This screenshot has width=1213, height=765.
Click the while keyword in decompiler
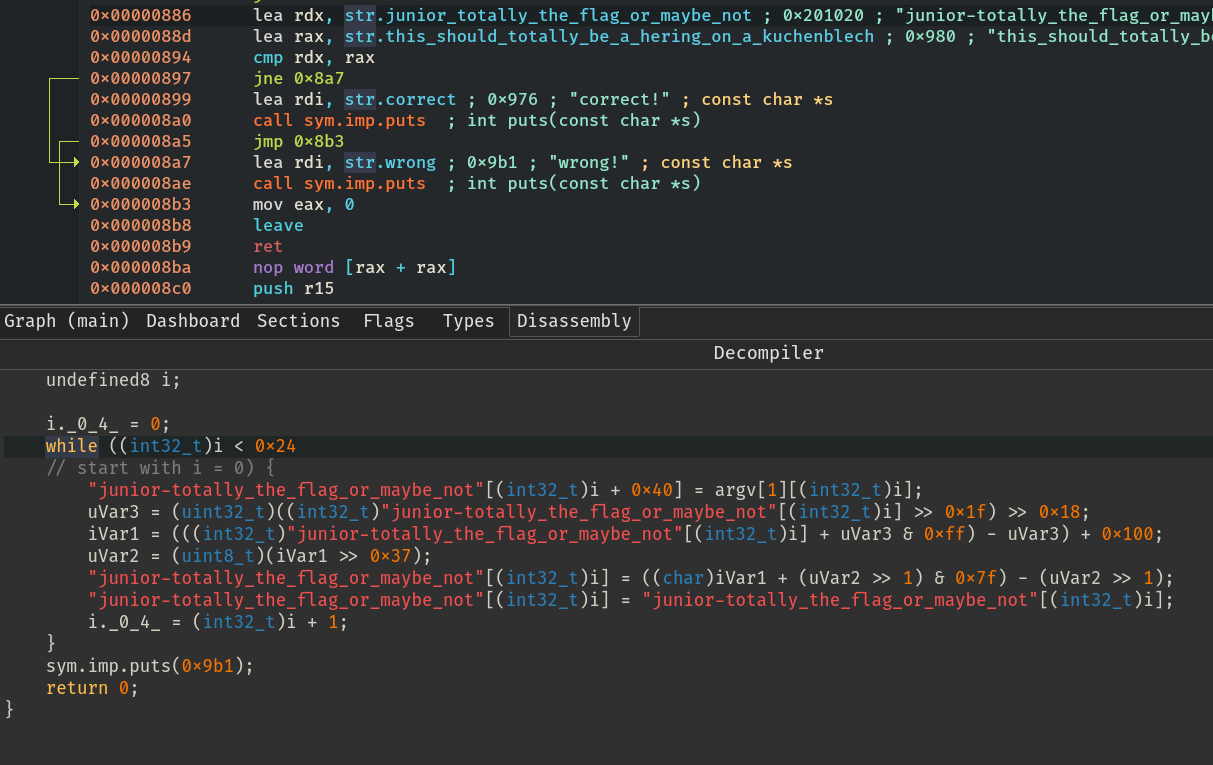pyautogui.click(x=71, y=446)
